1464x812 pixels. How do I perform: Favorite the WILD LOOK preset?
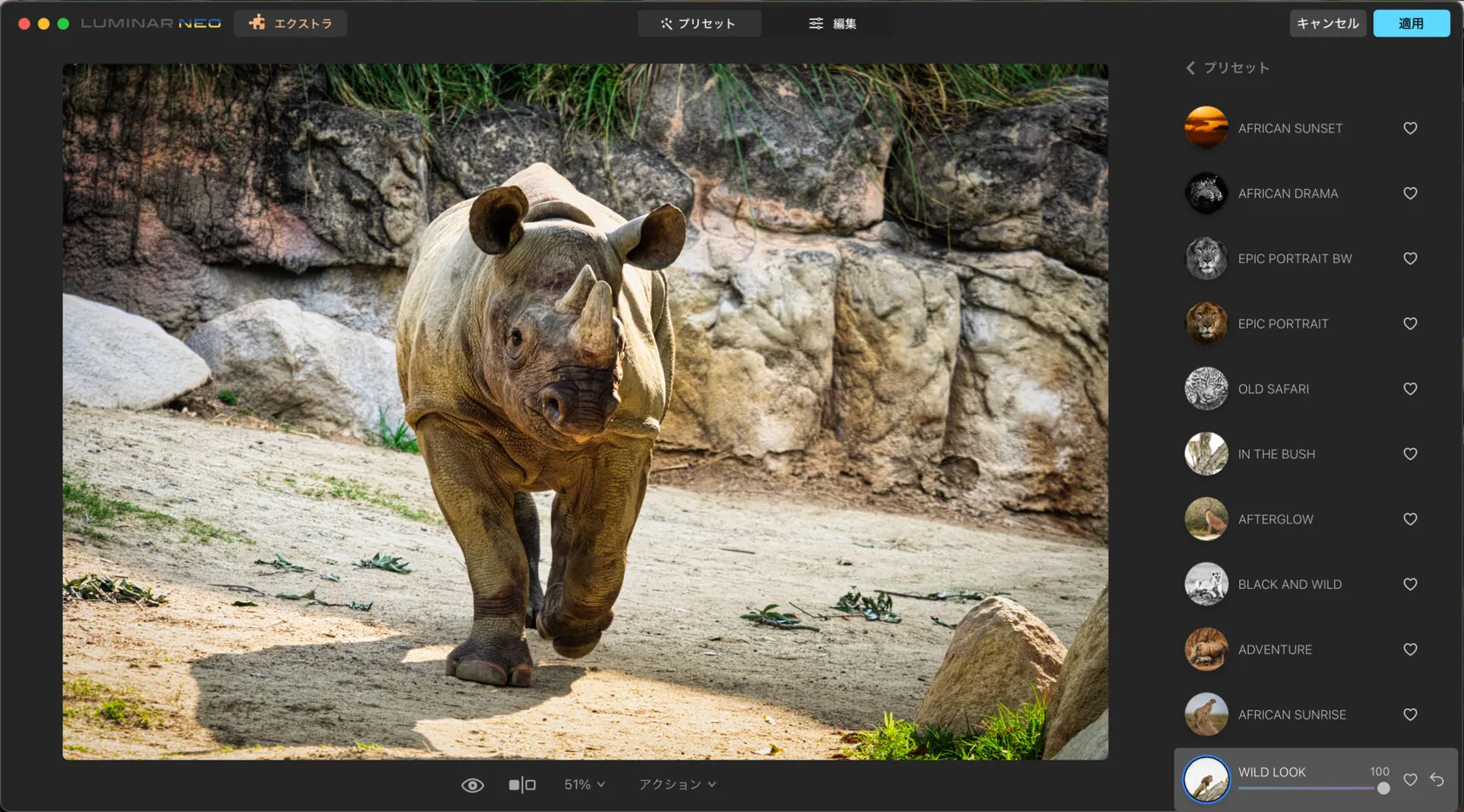pos(1410,780)
